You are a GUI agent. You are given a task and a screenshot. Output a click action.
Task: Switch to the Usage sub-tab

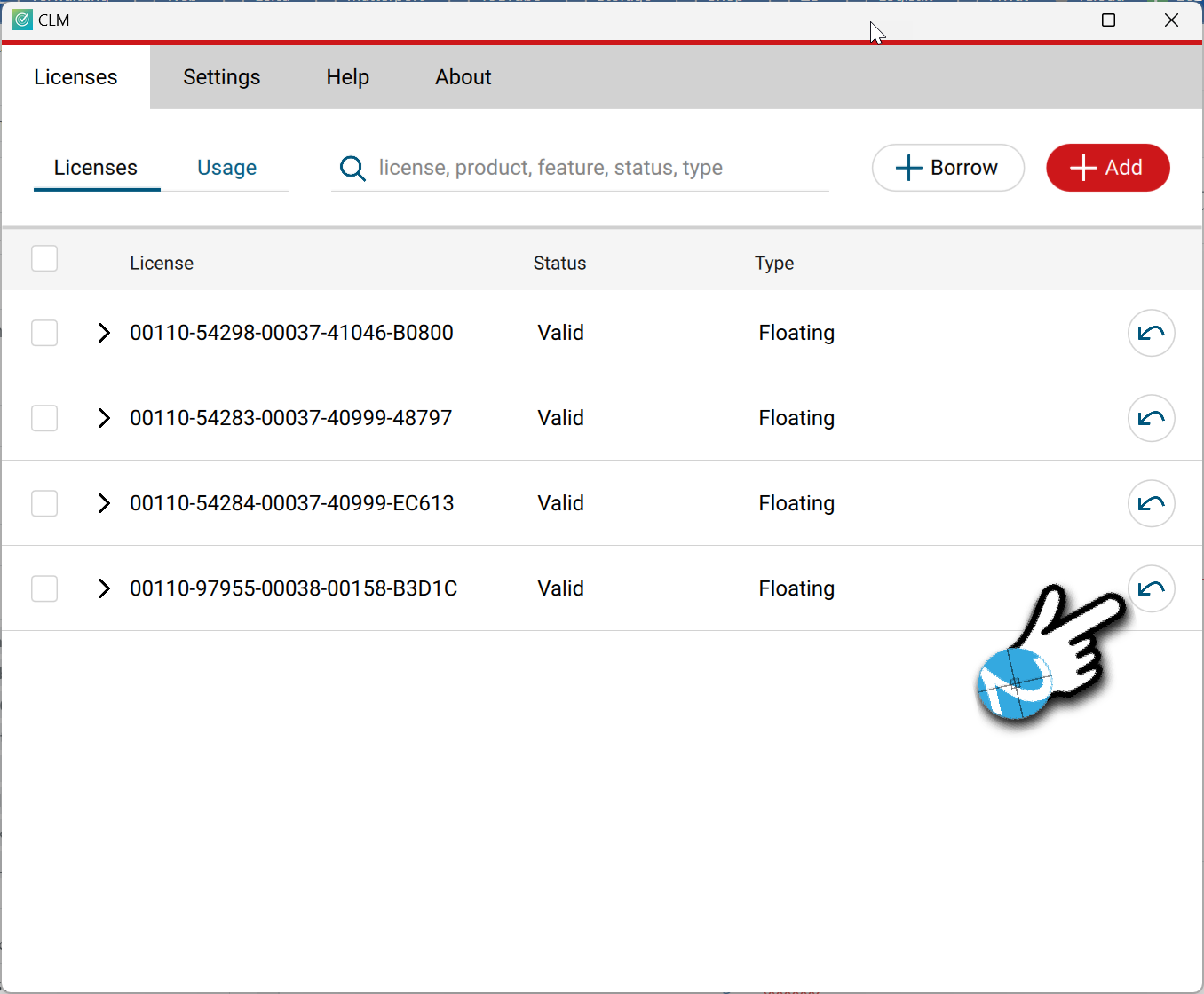tap(227, 168)
